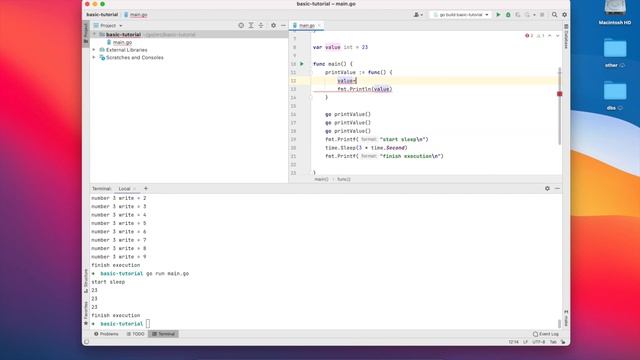Click func() in the editor breadcrumb
The height and width of the screenshot is (360, 640).
pos(344,179)
